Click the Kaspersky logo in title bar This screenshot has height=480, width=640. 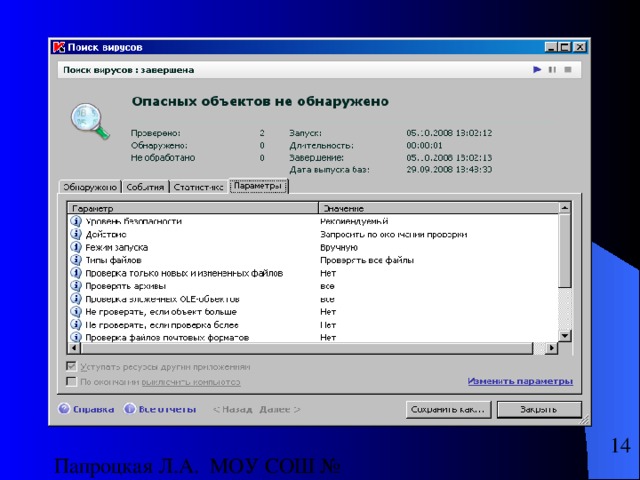(x=59, y=47)
